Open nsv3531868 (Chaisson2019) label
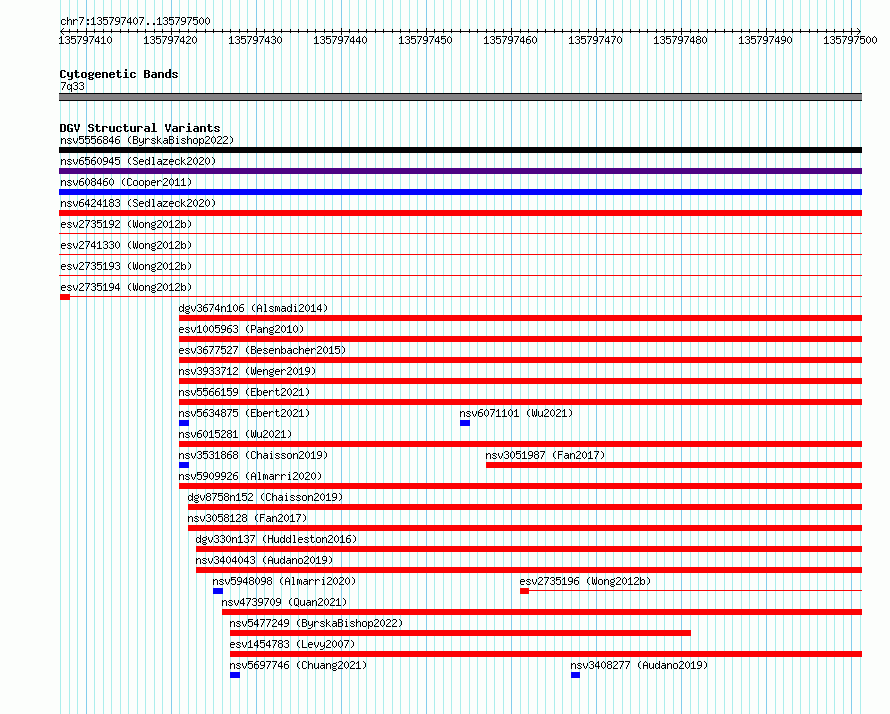This screenshot has height=714, width=890. coord(253,455)
